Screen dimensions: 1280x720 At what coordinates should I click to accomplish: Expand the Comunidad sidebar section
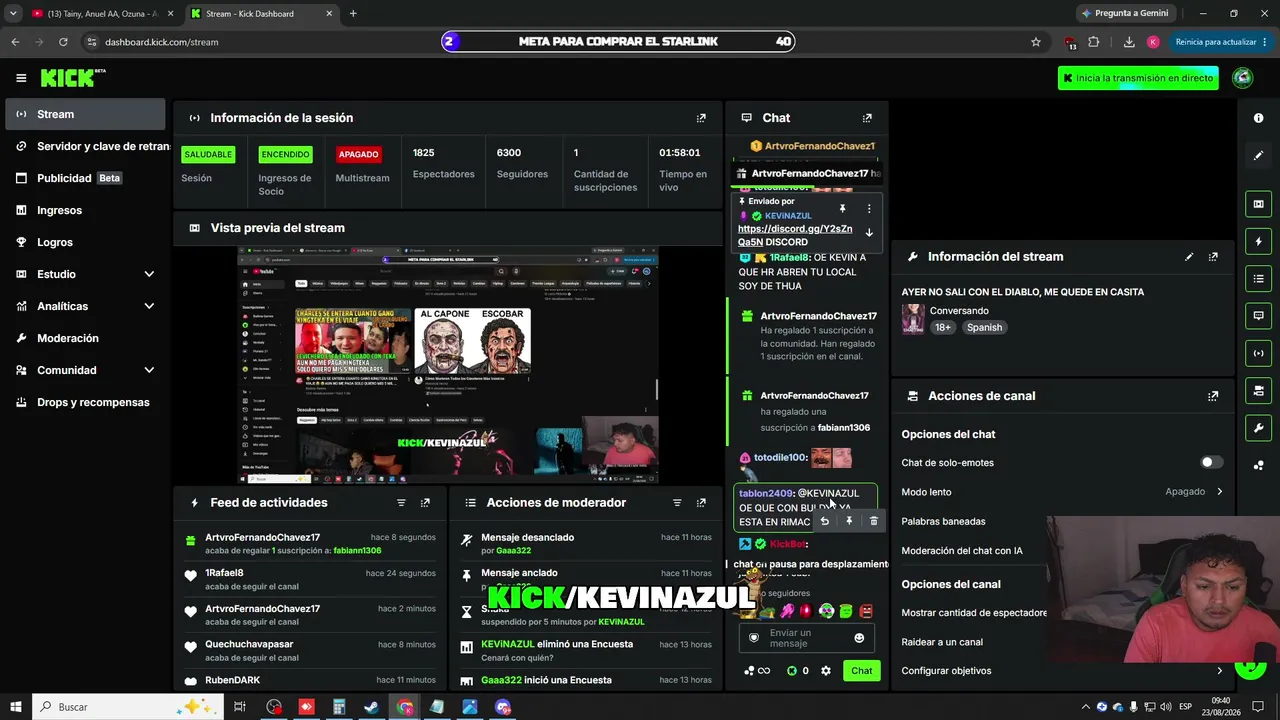coord(149,370)
